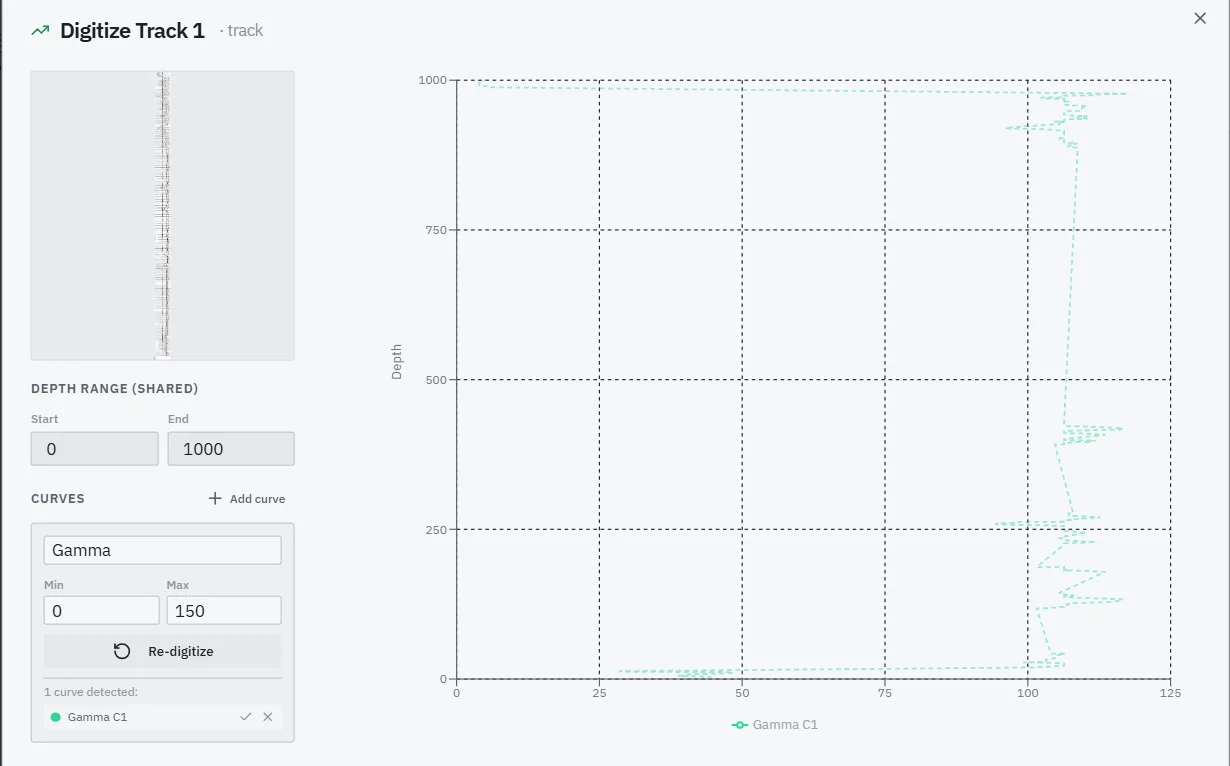Focus the Min value field

click(x=102, y=610)
